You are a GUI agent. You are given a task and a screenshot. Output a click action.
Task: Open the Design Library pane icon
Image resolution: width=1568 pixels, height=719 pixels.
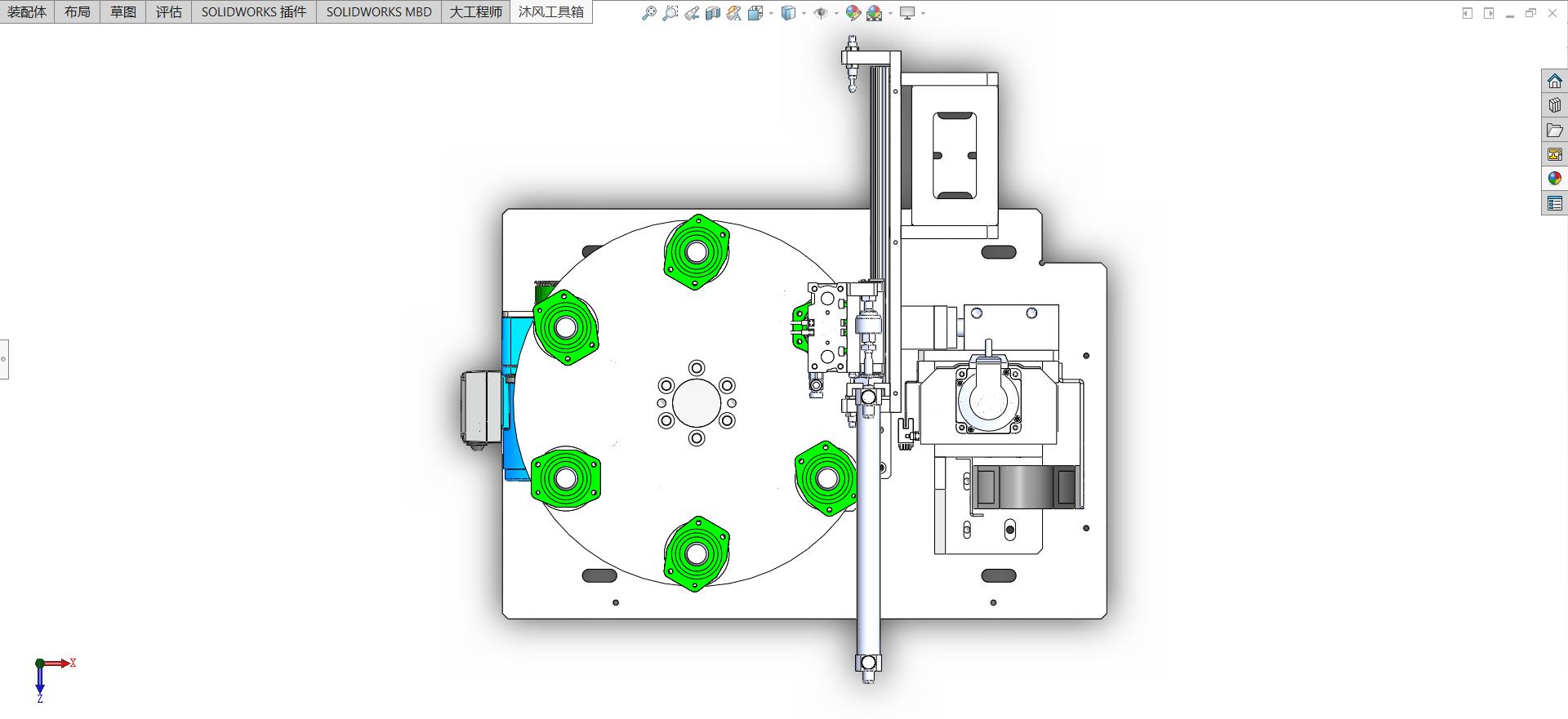(x=1555, y=105)
